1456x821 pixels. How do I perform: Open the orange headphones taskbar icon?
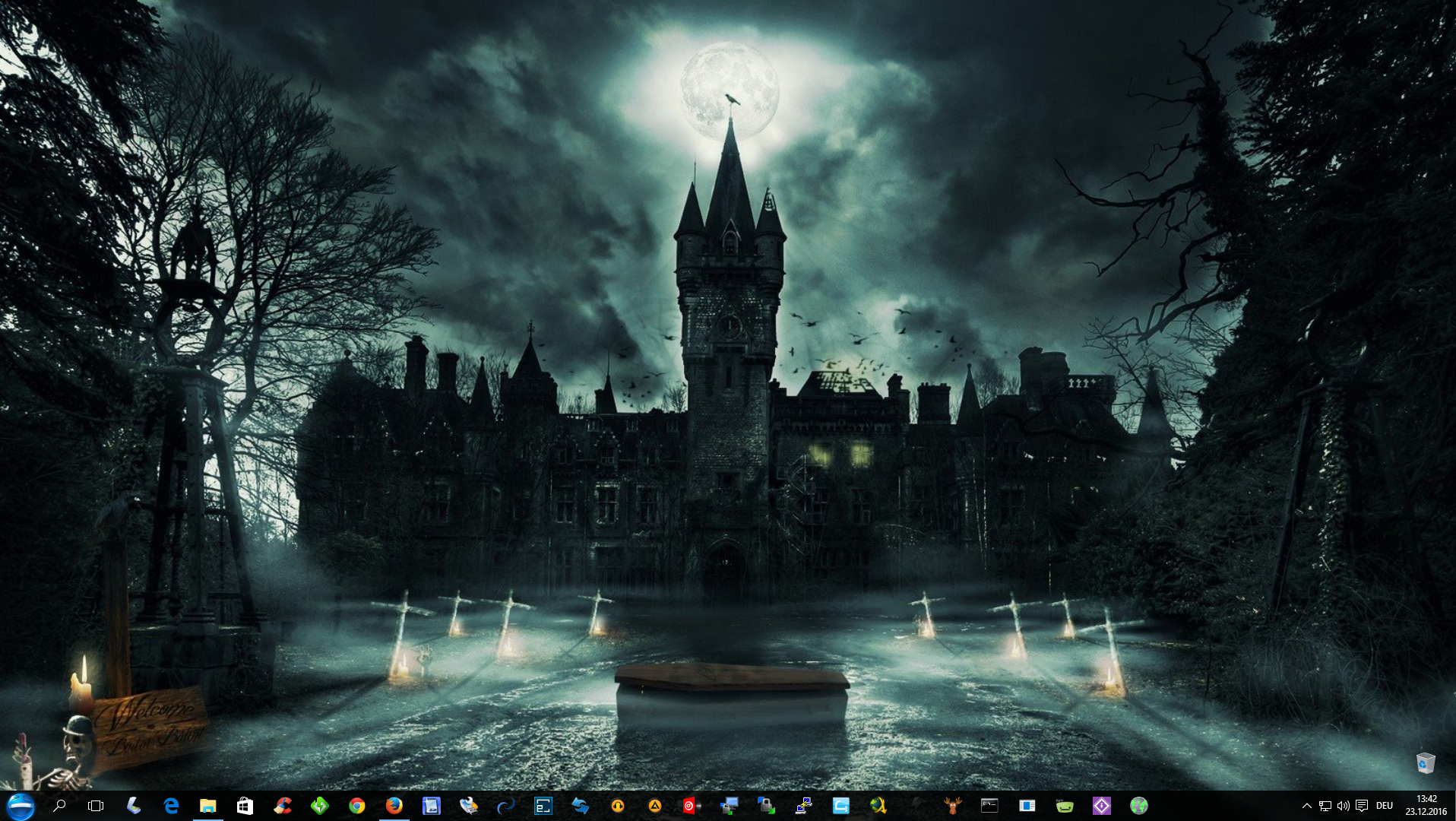[618, 806]
